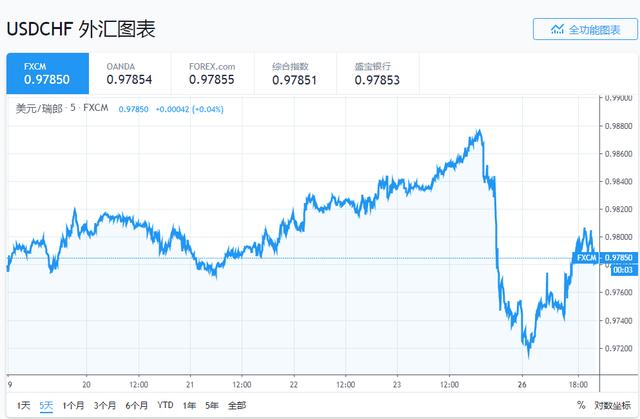Set time range to 1天

coord(23,405)
